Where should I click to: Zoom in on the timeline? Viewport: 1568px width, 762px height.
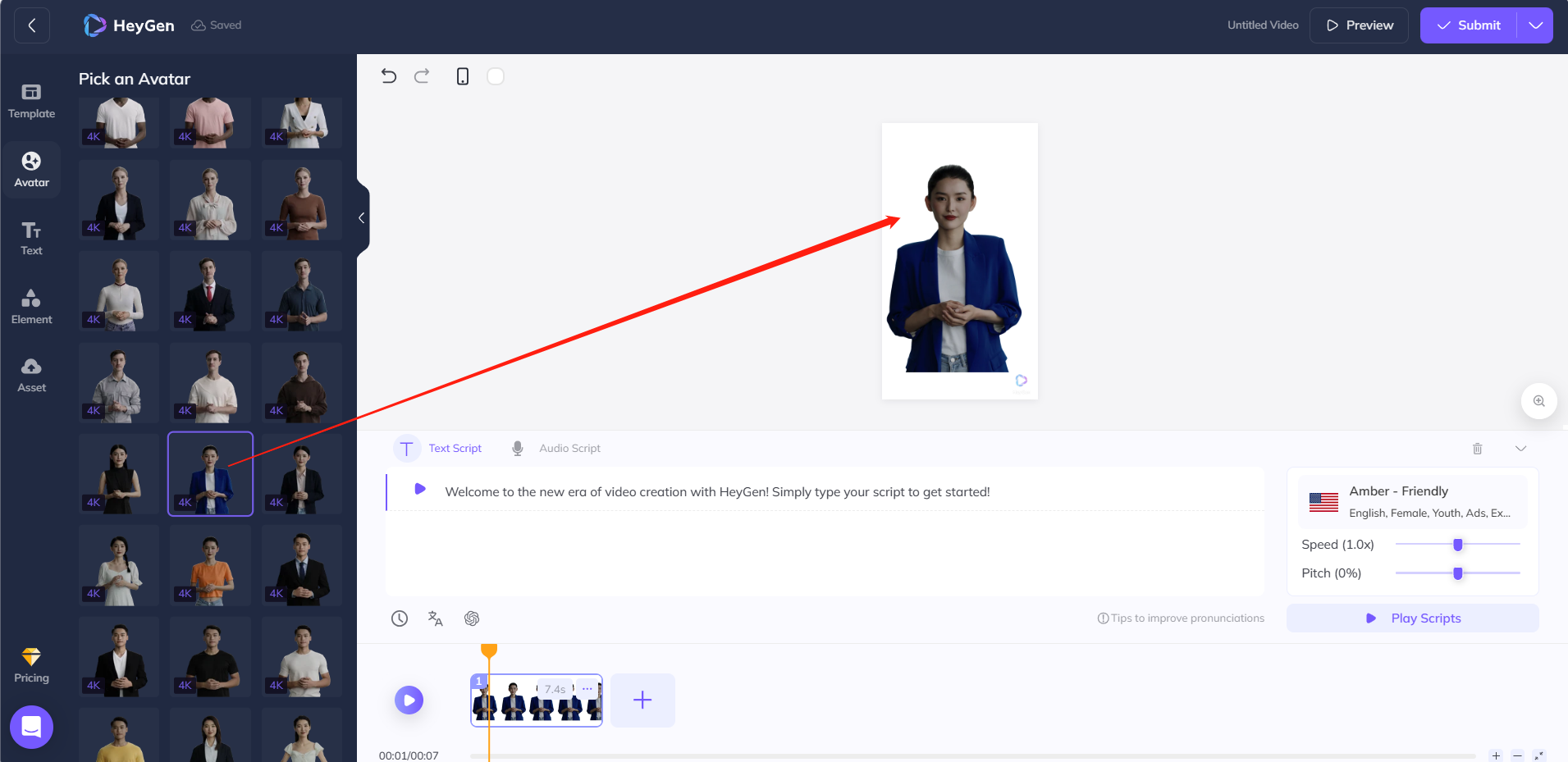click(x=1497, y=755)
